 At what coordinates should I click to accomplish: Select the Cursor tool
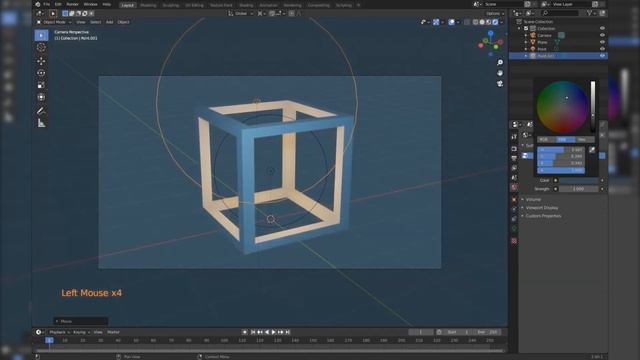pyautogui.click(x=41, y=47)
